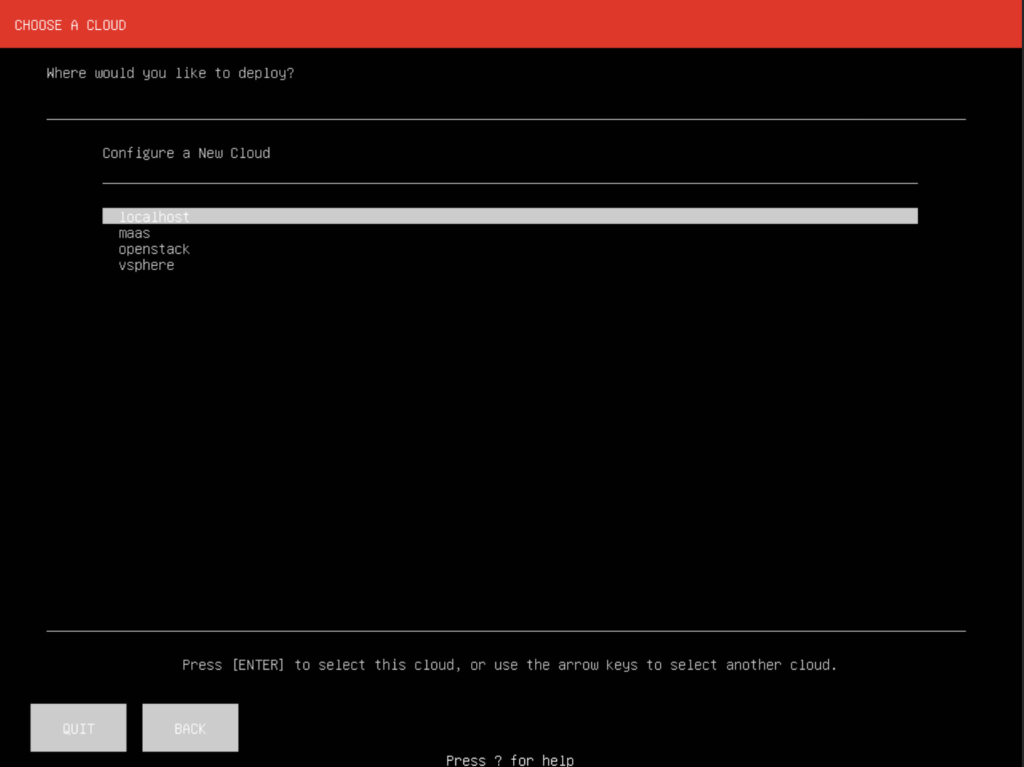Click Where would you like to deploy prompt

pyautogui.click(x=170, y=72)
